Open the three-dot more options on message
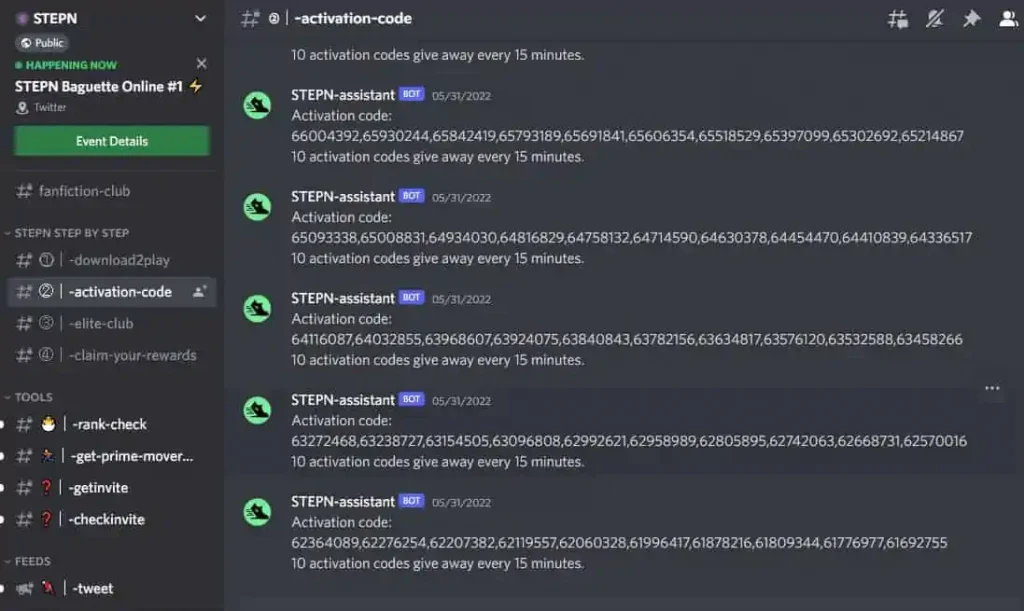 [x=992, y=388]
